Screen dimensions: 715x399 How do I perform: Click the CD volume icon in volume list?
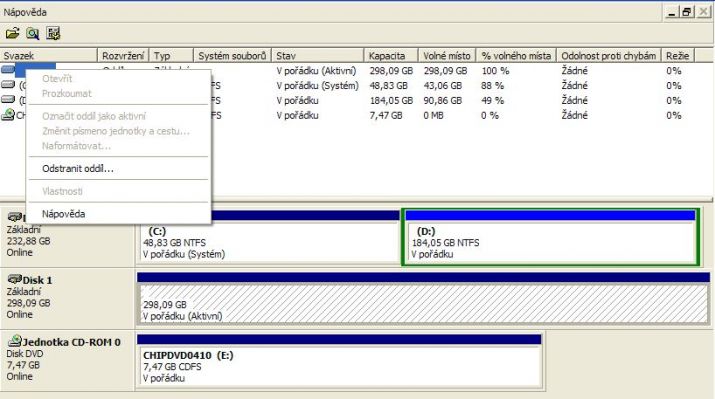click(x=8, y=115)
